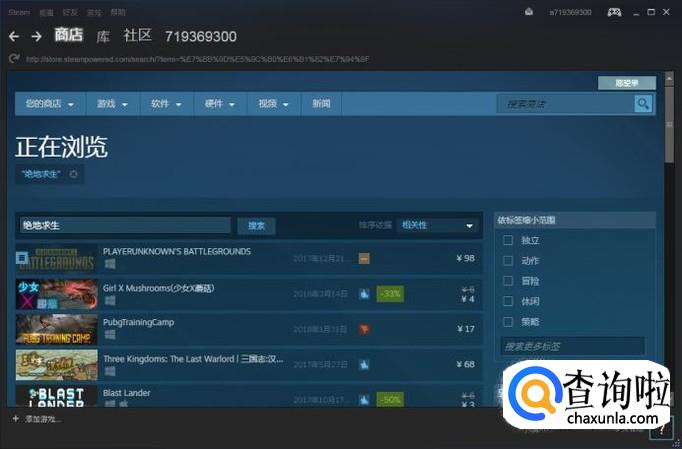Open the 好友 menu
The image size is (682, 449).
(70, 12)
